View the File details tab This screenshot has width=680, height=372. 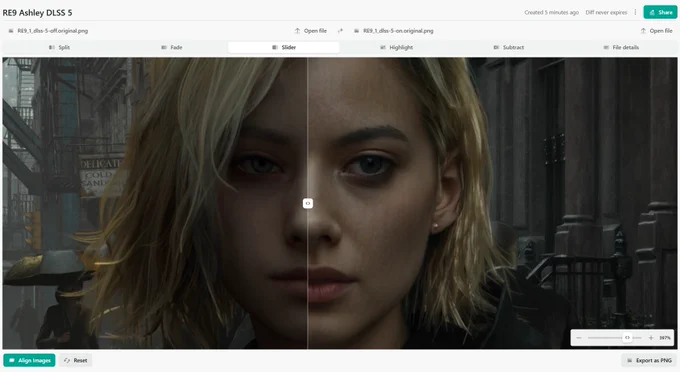pos(621,47)
